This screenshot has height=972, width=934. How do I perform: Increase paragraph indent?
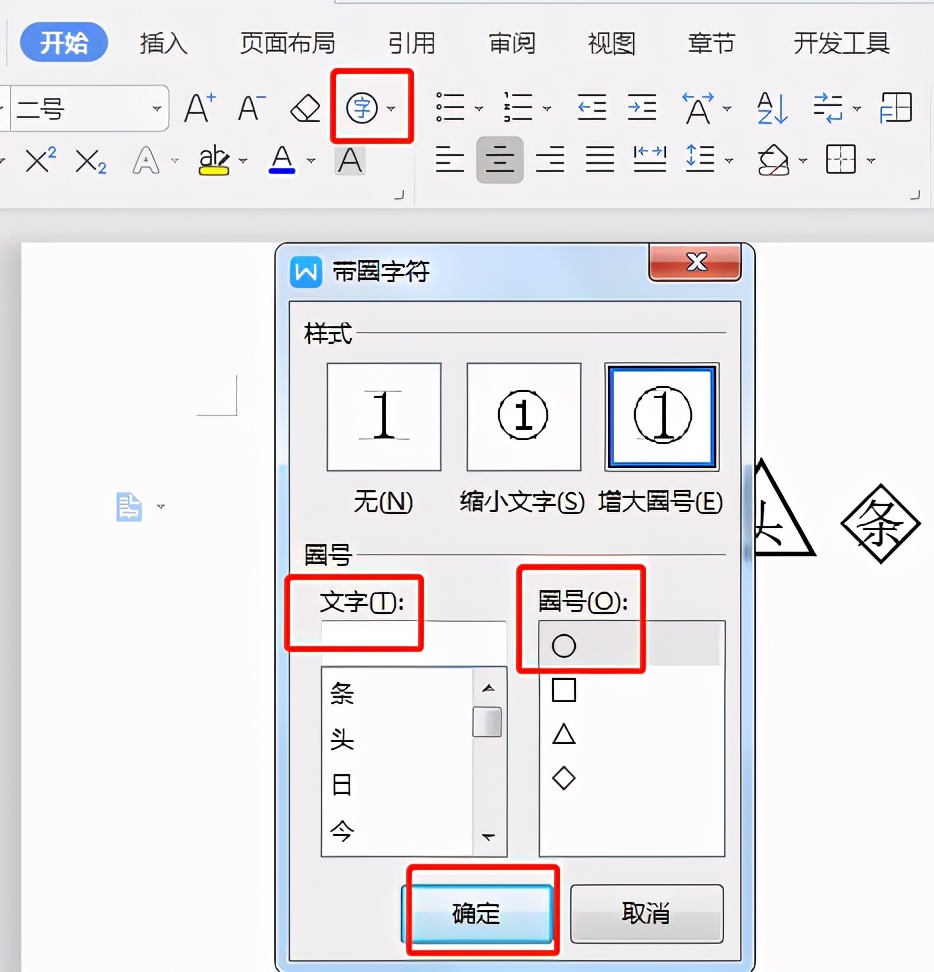[x=641, y=107]
